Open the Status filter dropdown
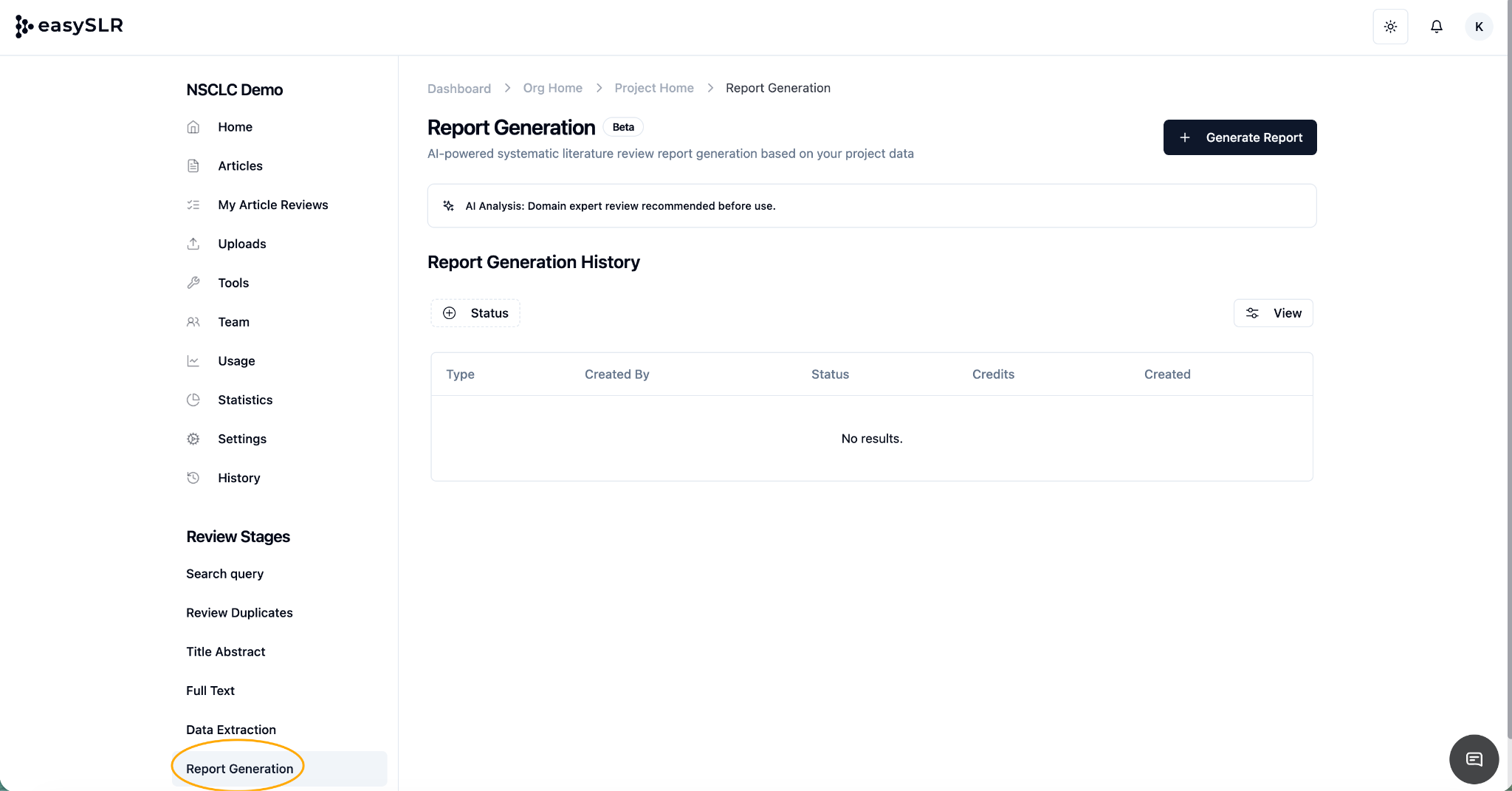The height and width of the screenshot is (791, 1512). [x=475, y=313]
